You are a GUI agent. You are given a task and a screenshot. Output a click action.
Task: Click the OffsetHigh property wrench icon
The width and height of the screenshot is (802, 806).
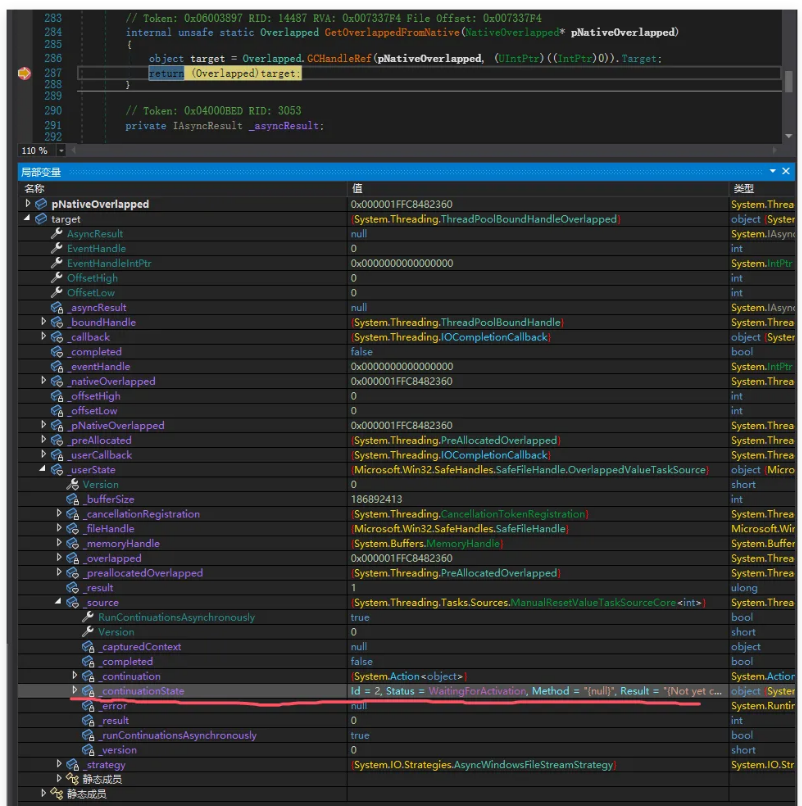(57, 278)
